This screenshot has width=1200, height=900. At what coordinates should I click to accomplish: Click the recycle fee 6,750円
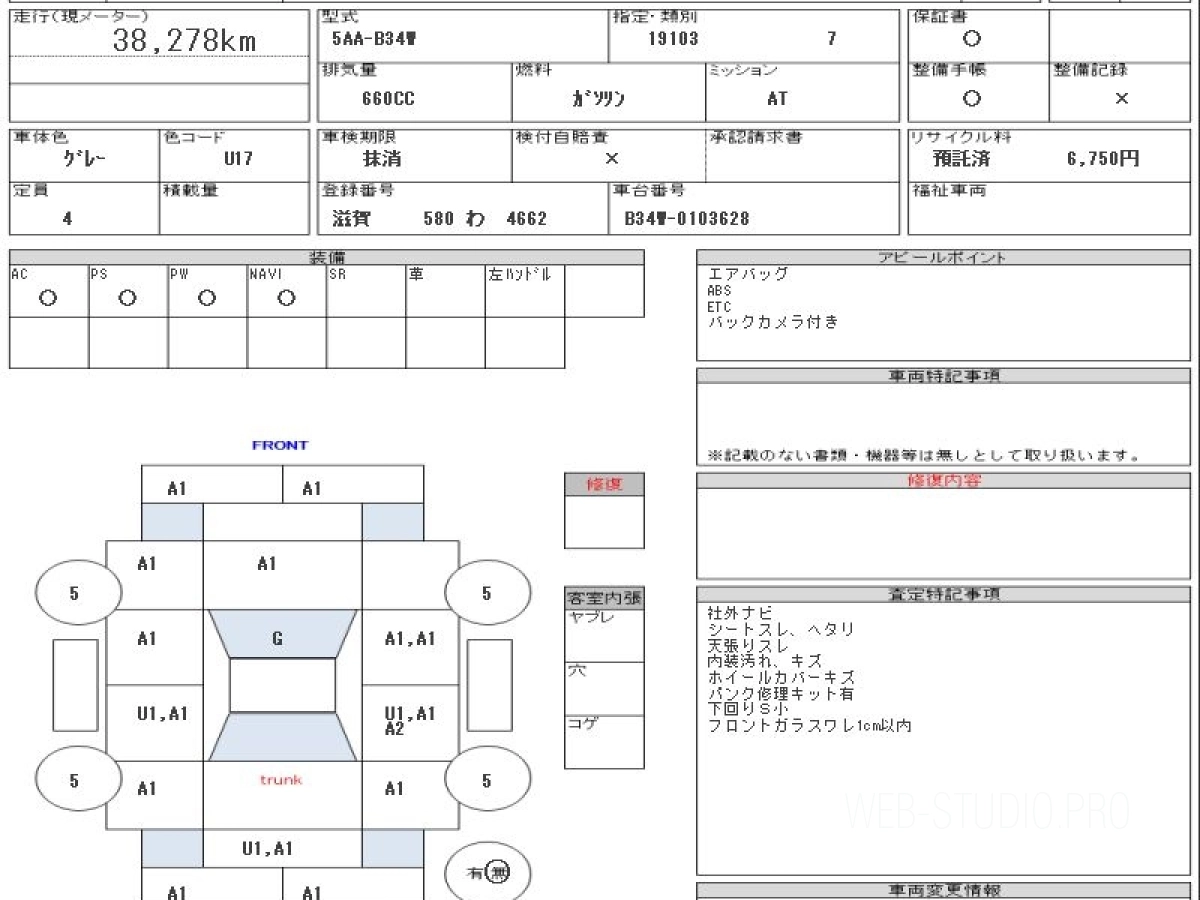pyautogui.click(x=1103, y=158)
